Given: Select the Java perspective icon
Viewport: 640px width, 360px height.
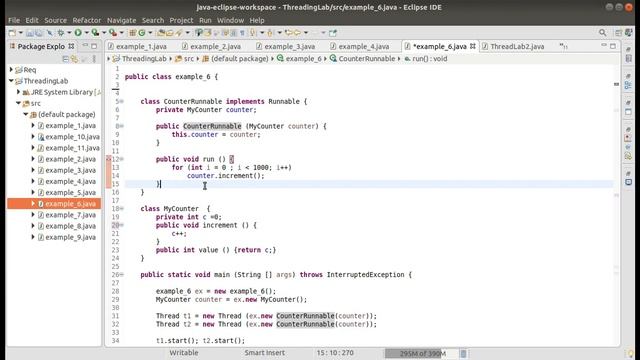Looking at the screenshot, I should [629, 33].
